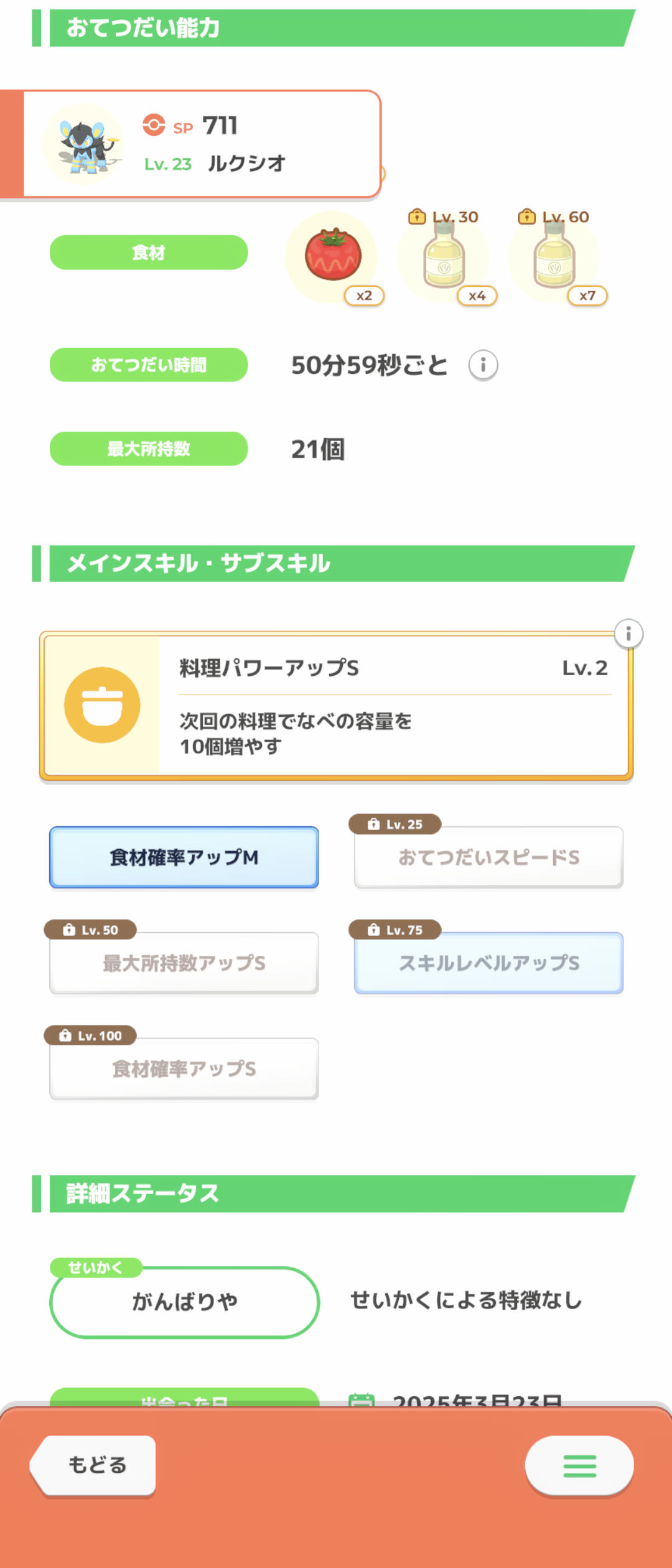
Task: Select locked おてつだいスピードS sub skill
Action: 488,857
